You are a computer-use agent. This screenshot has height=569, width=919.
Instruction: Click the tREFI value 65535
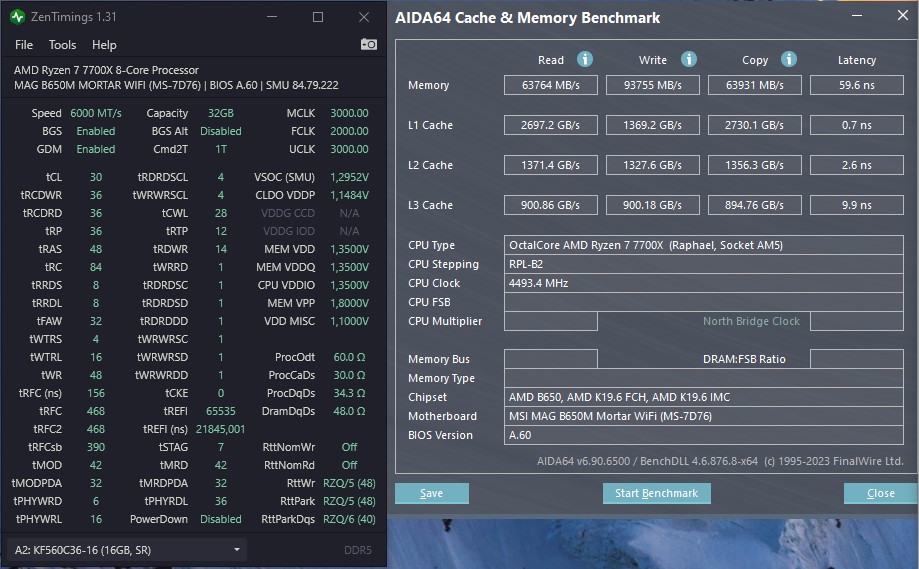pyautogui.click(x=220, y=411)
